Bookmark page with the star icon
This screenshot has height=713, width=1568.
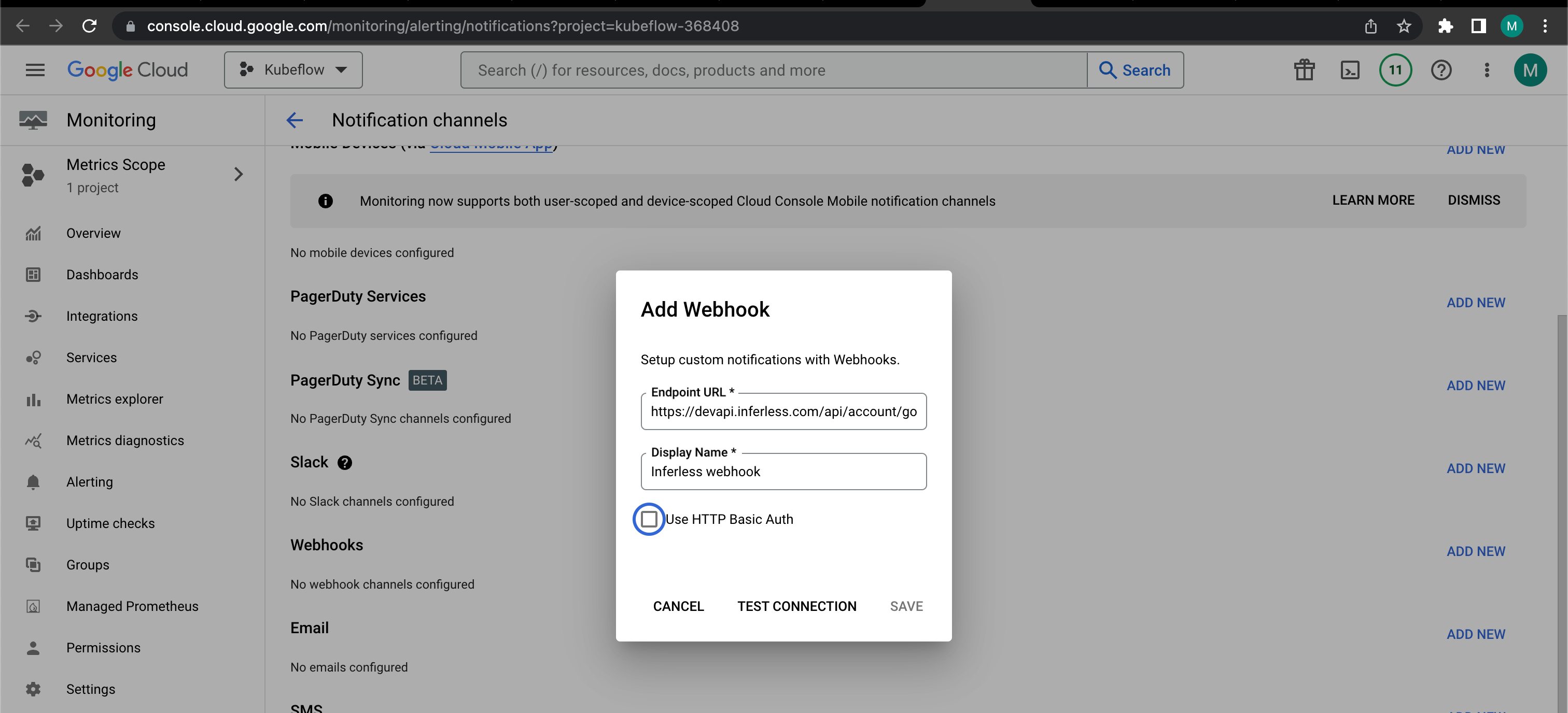coord(1404,26)
